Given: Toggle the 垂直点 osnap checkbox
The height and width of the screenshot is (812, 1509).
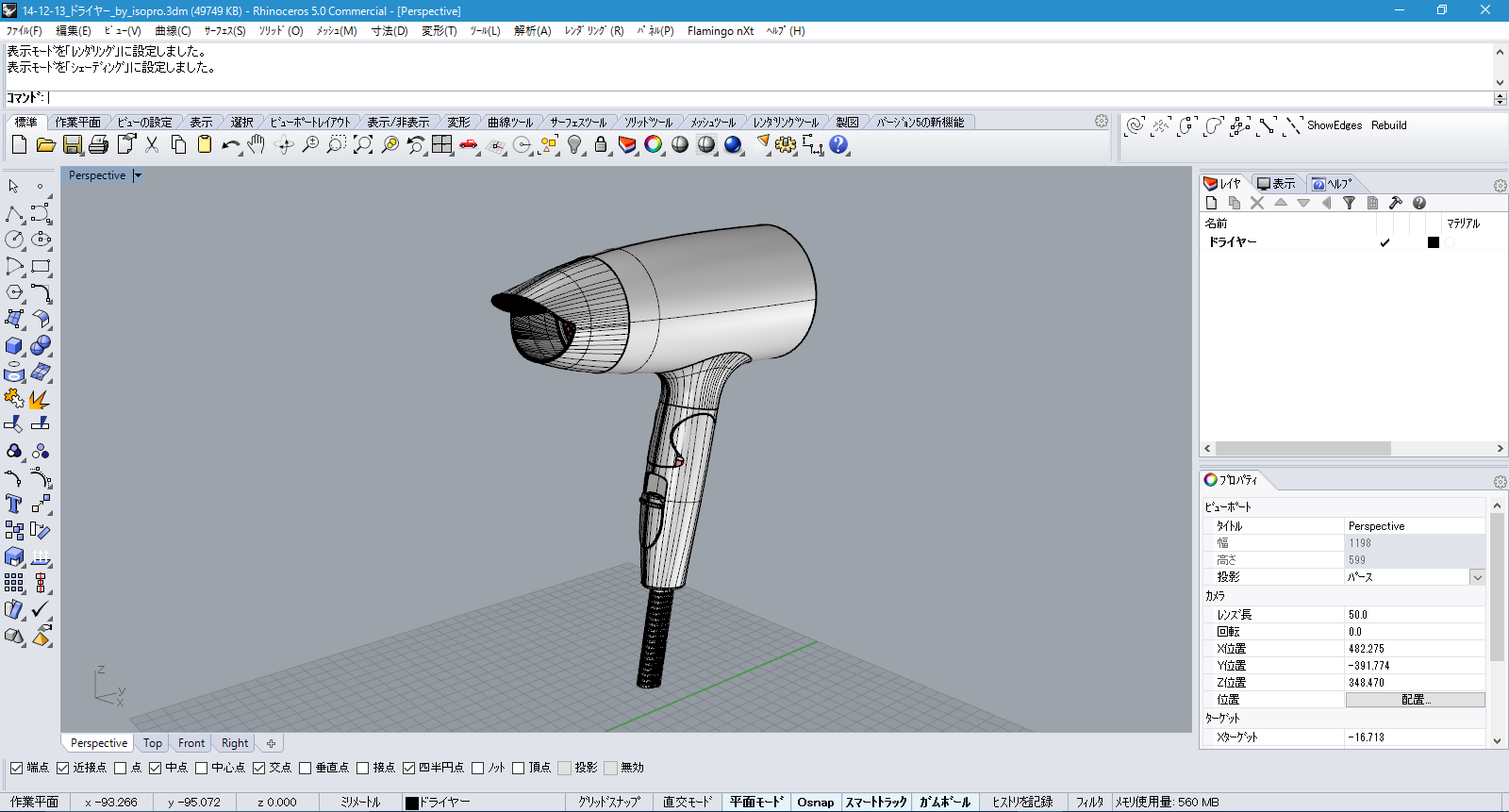Looking at the screenshot, I should click(x=306, y=768).
